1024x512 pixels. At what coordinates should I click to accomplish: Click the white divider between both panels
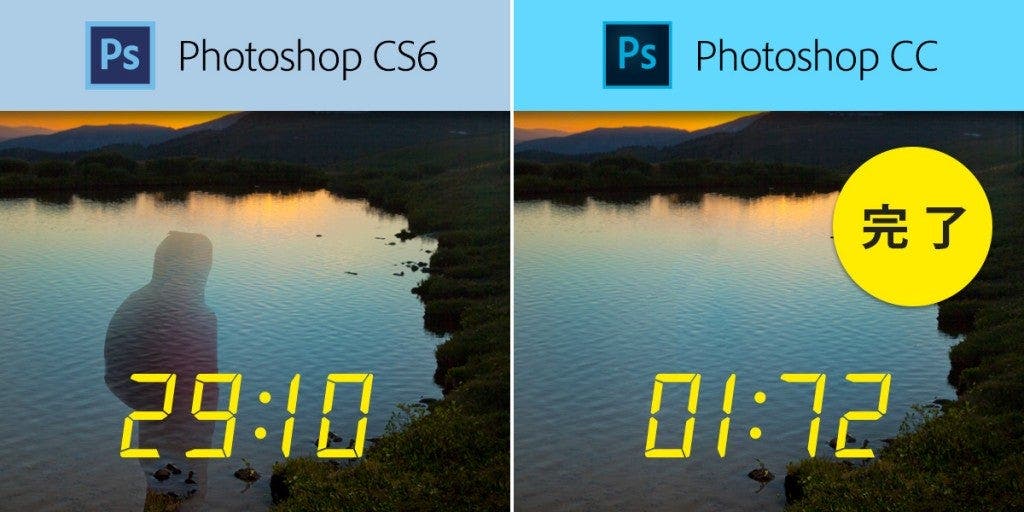click(x=512, y=256)
